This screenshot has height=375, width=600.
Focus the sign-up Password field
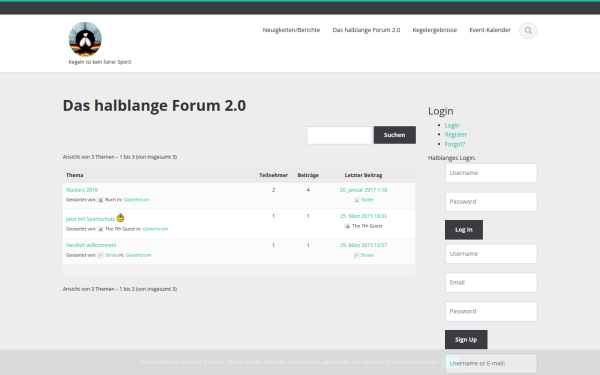[491, 311]
